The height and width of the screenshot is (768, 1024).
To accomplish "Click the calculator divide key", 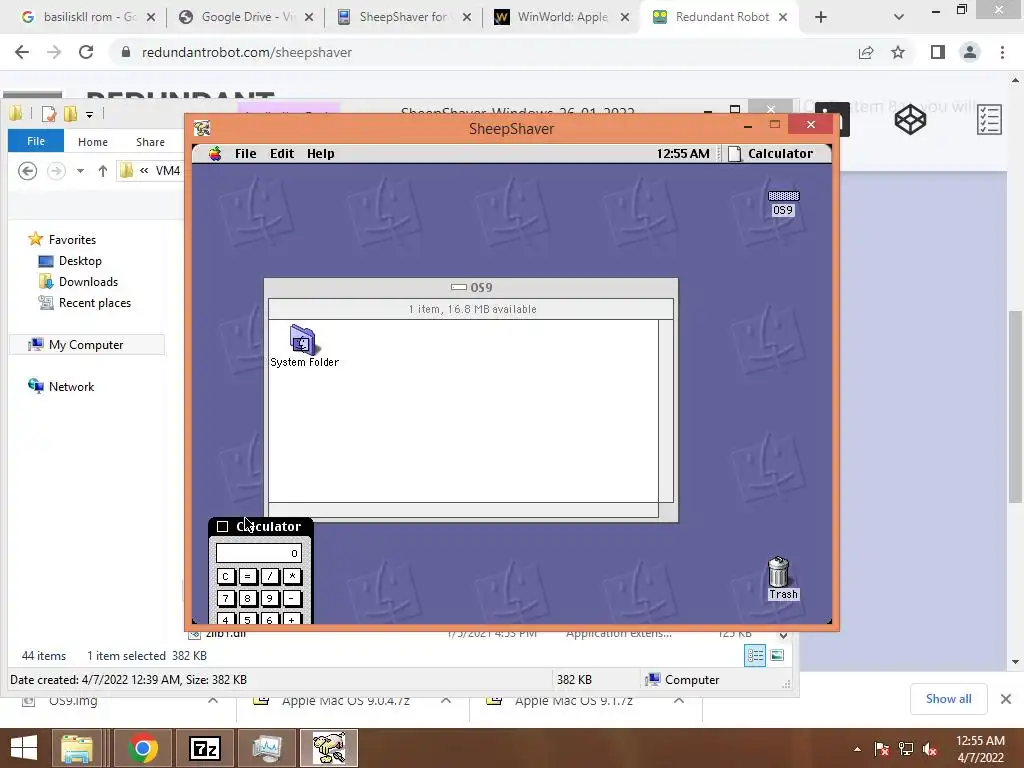I will [270, 577].
